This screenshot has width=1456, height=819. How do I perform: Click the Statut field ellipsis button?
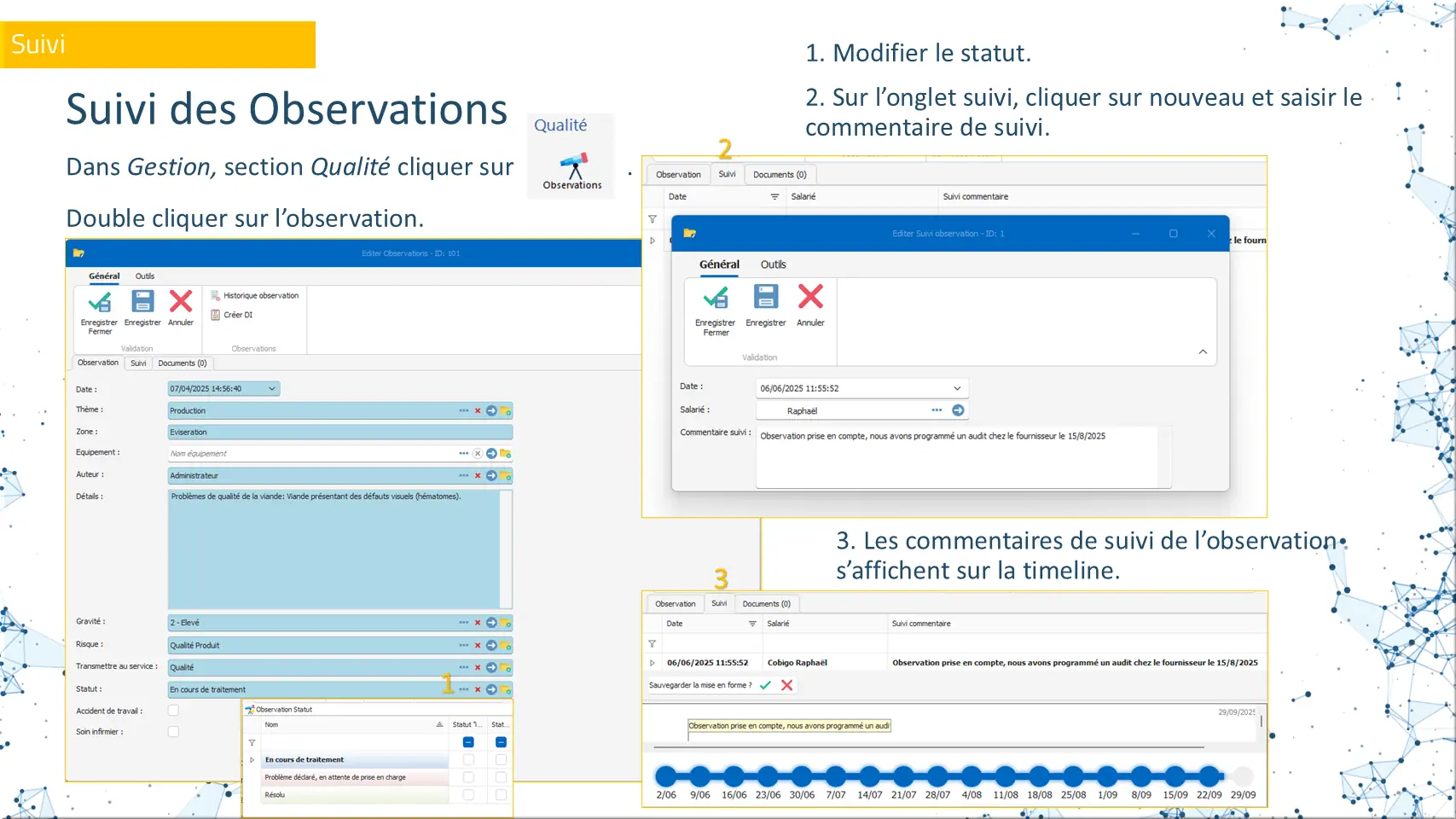(463, 689)
